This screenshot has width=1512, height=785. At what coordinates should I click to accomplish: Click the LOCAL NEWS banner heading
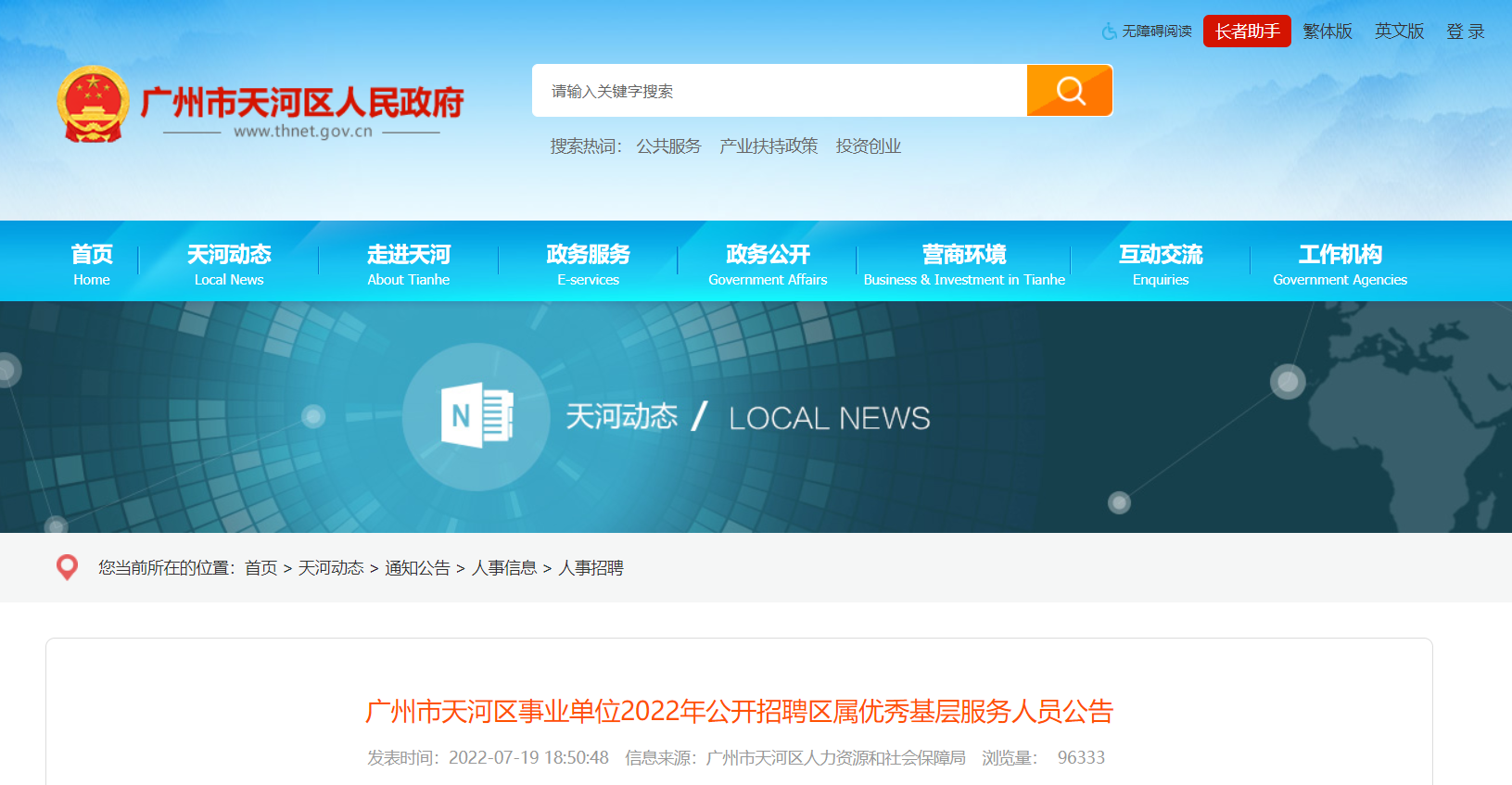coord(830,418)
